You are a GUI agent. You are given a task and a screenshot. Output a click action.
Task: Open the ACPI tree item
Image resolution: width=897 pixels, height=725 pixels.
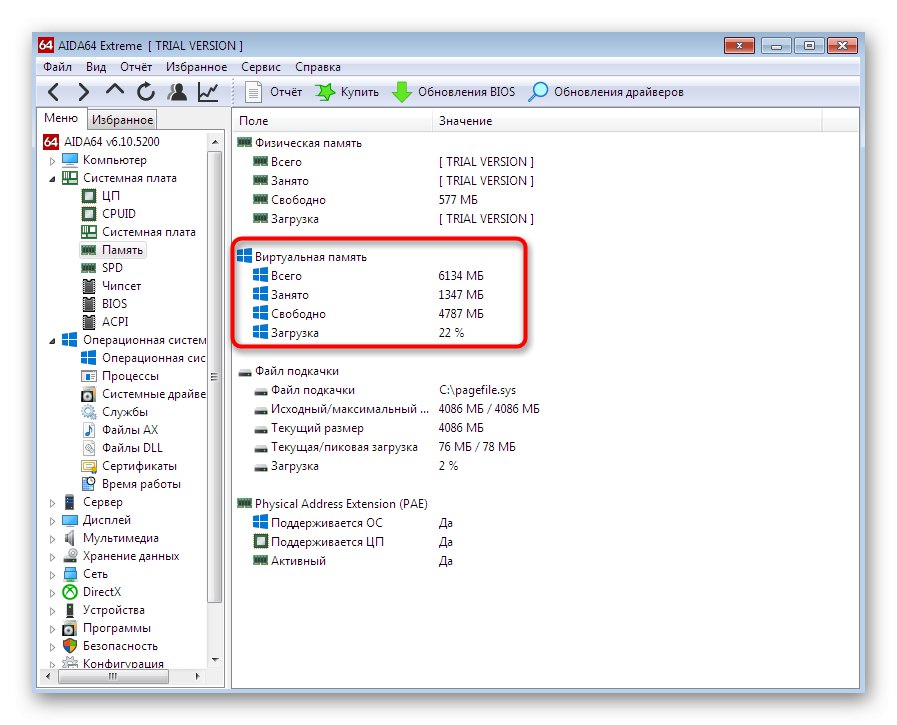coord(114,322)
